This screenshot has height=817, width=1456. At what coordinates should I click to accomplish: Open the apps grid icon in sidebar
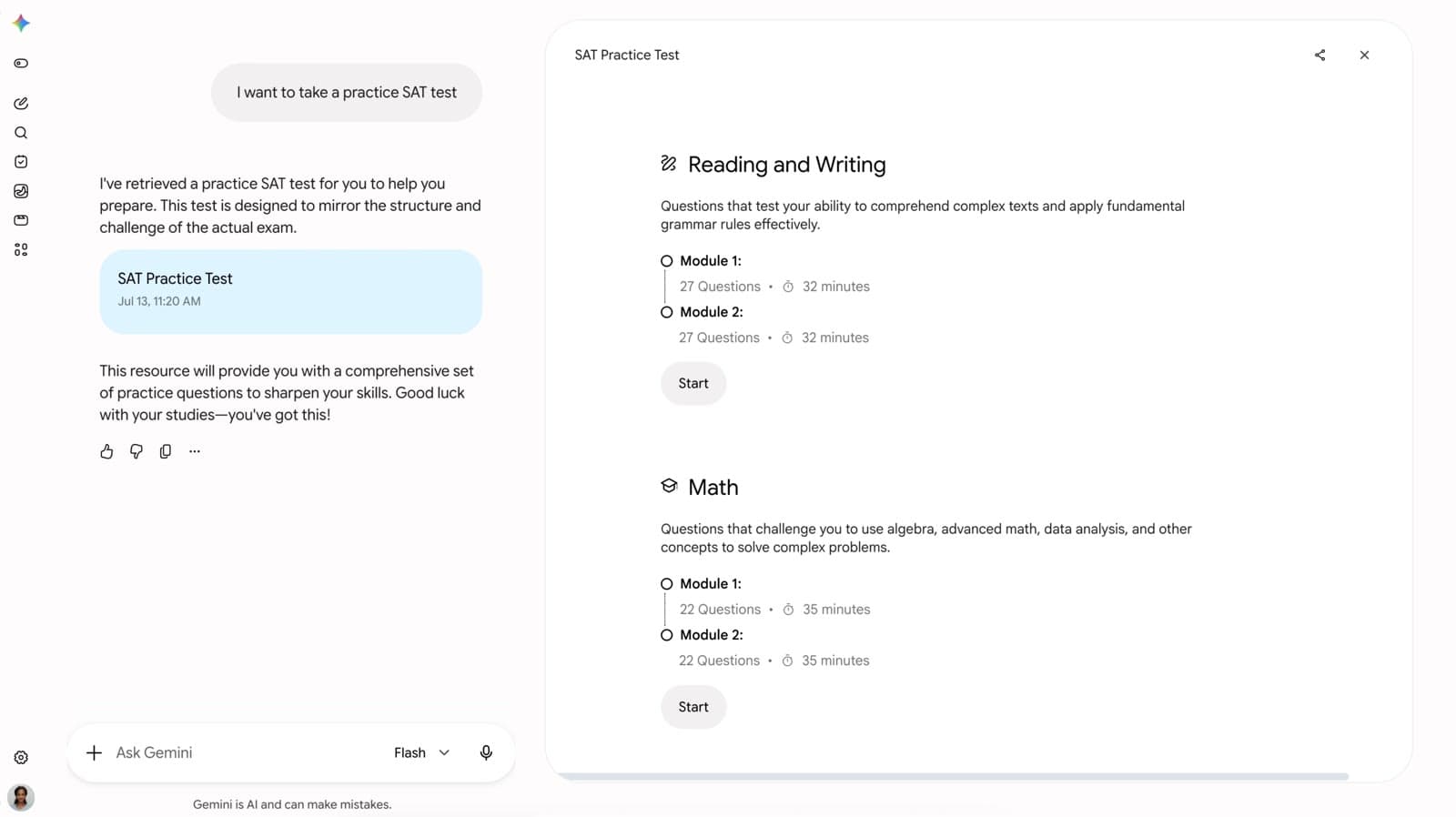21,249
